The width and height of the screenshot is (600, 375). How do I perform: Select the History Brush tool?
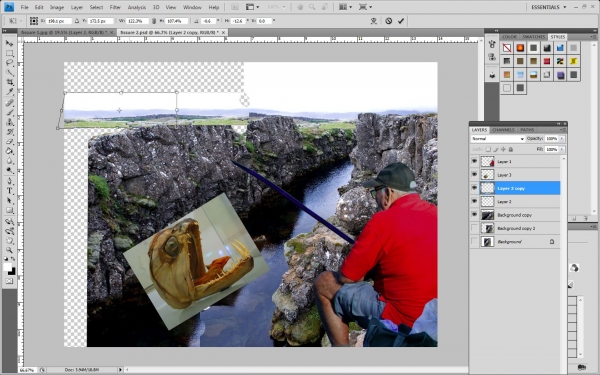pos(9,132)
